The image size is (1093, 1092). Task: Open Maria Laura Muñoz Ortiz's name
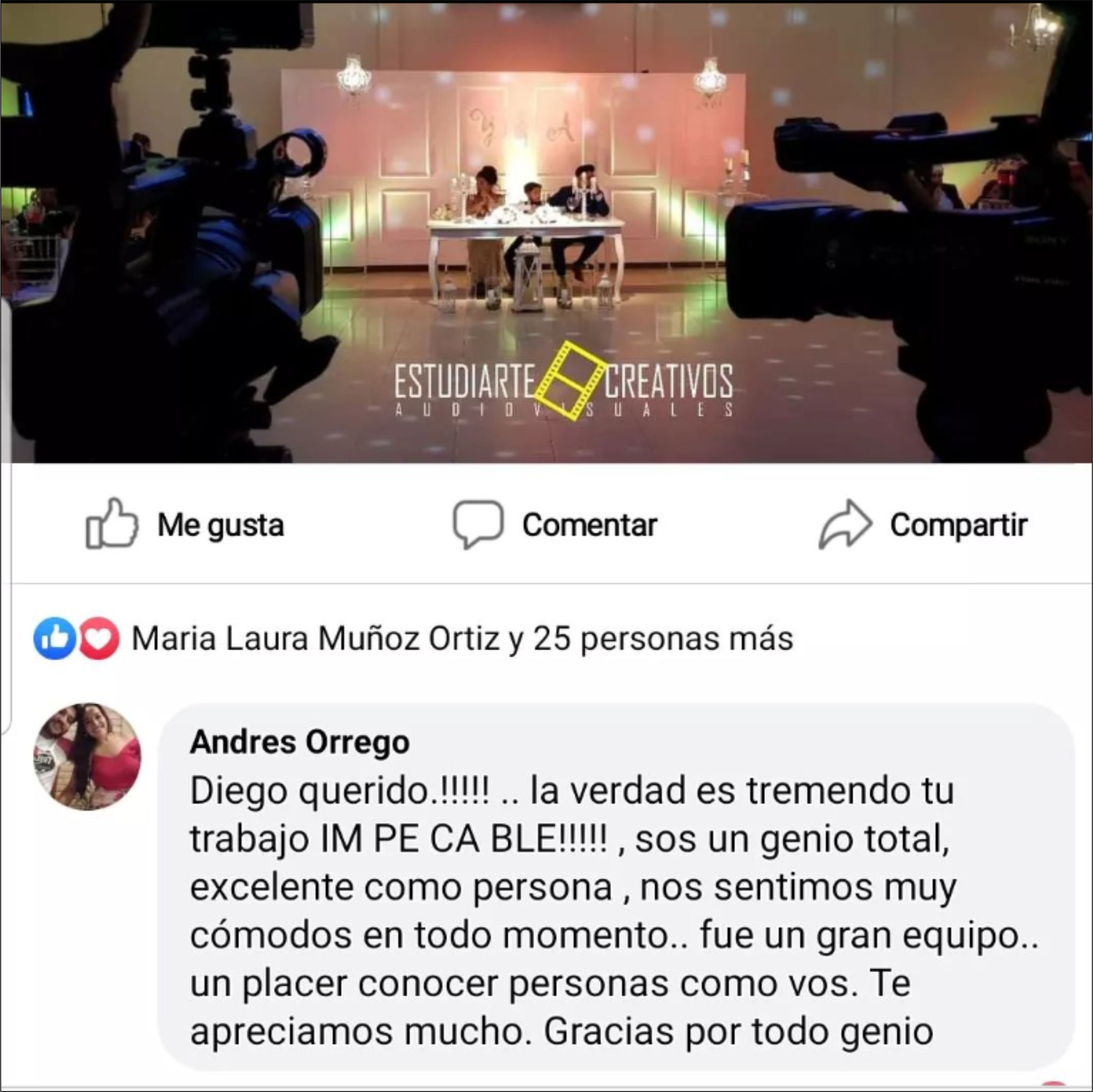(316, 639)
